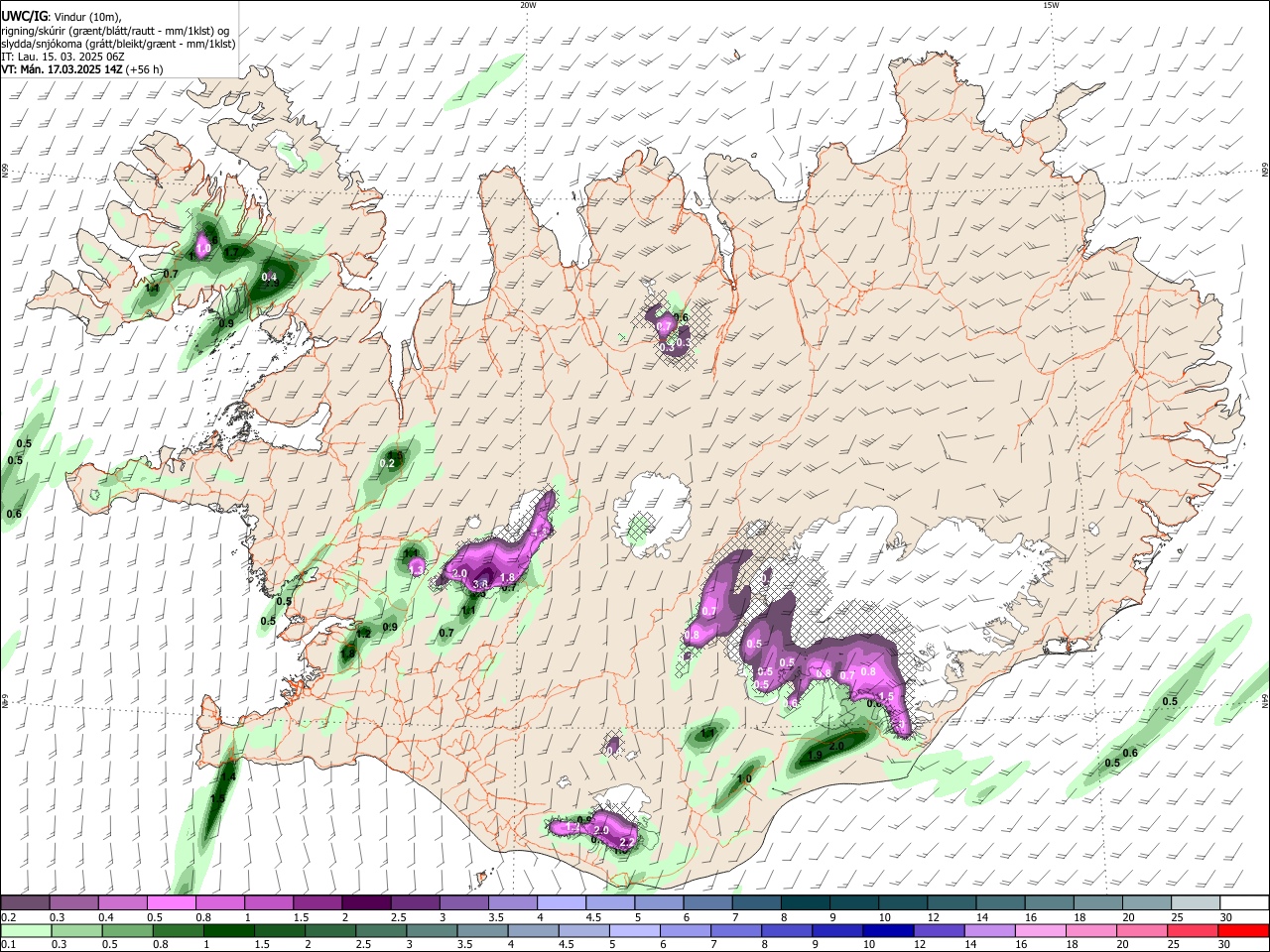
Task: Click the "15W" longitude label
Action: click(x=1051, y=5)
